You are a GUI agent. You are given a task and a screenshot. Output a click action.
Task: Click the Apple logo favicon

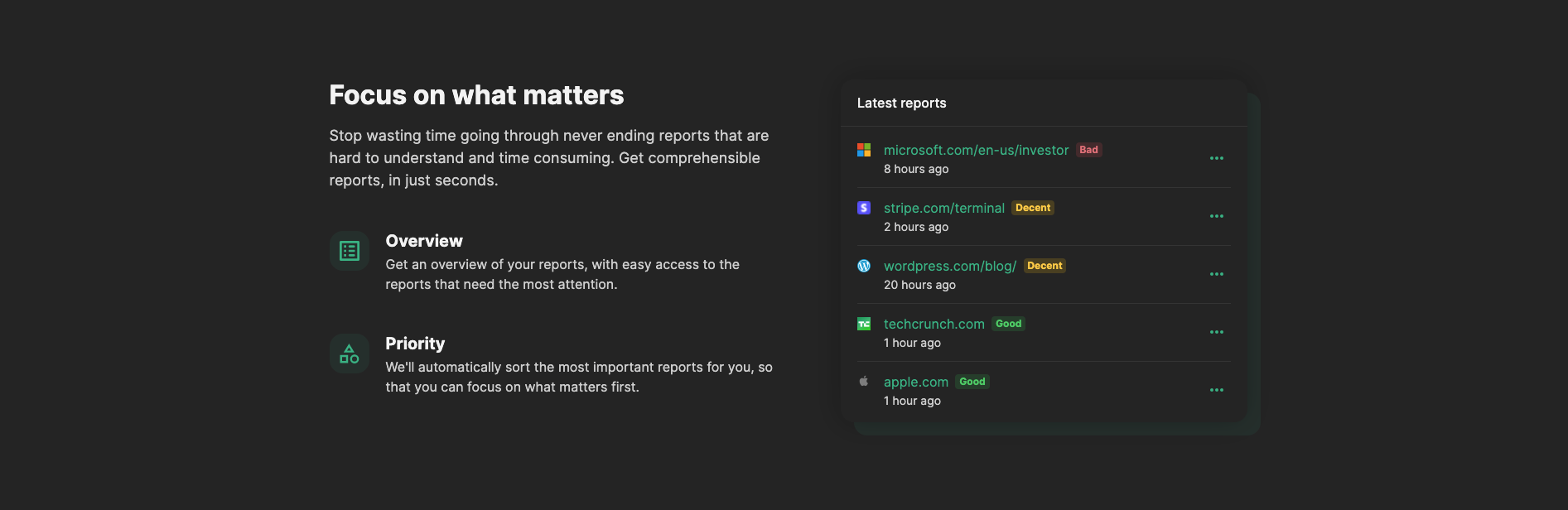pyautogui.click(x=864, y=382)
